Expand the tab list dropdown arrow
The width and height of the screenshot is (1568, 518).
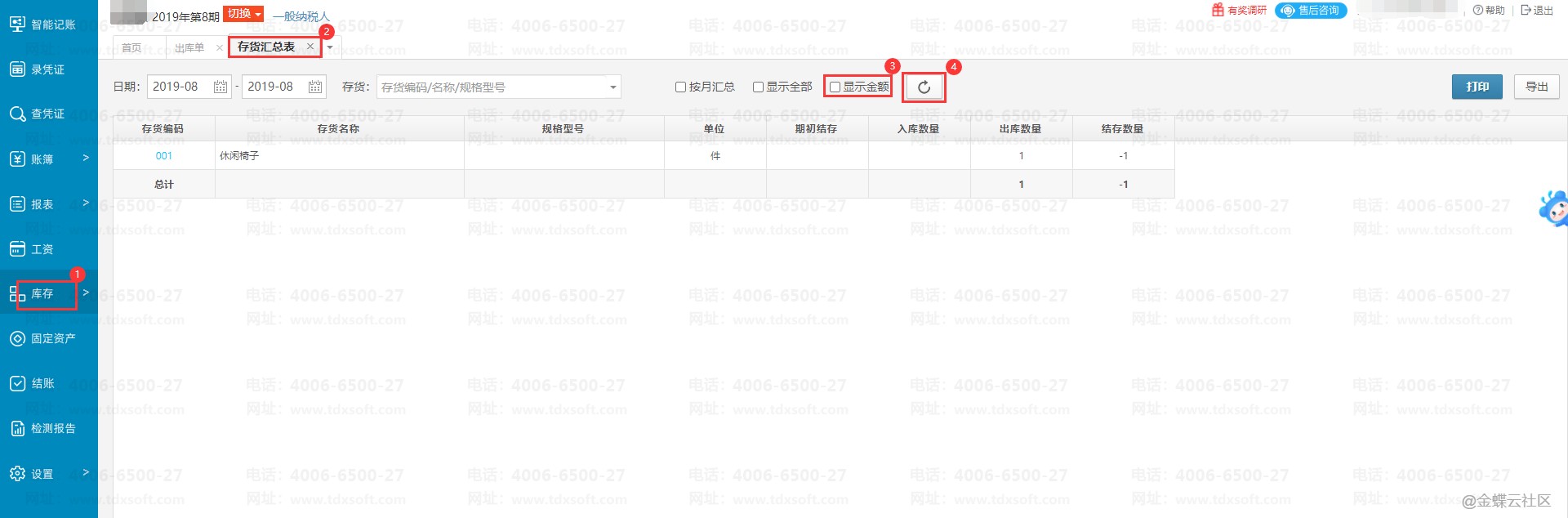[x=330, y=47]
